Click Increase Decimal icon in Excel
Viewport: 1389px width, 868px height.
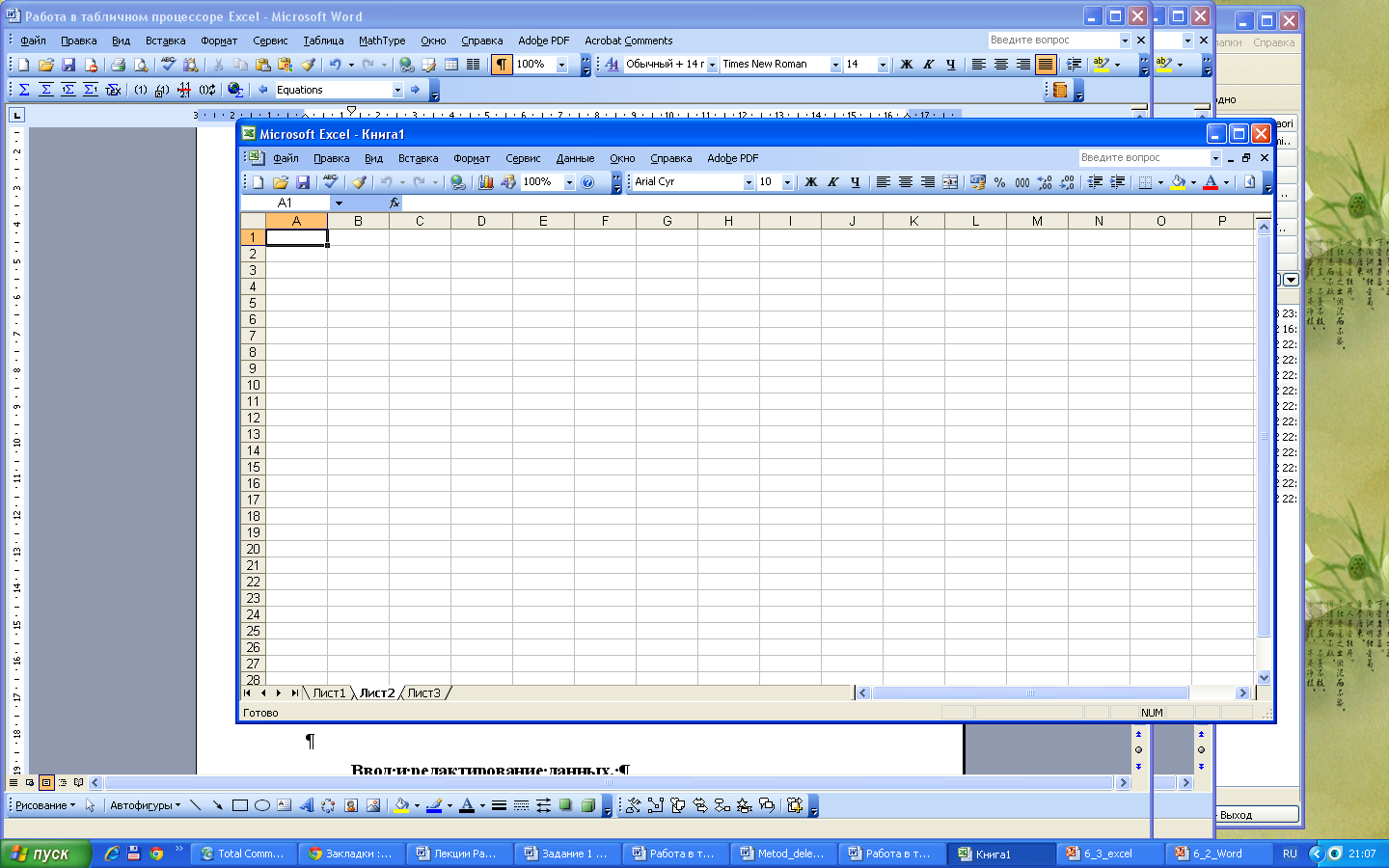(x=1045, y=182)
